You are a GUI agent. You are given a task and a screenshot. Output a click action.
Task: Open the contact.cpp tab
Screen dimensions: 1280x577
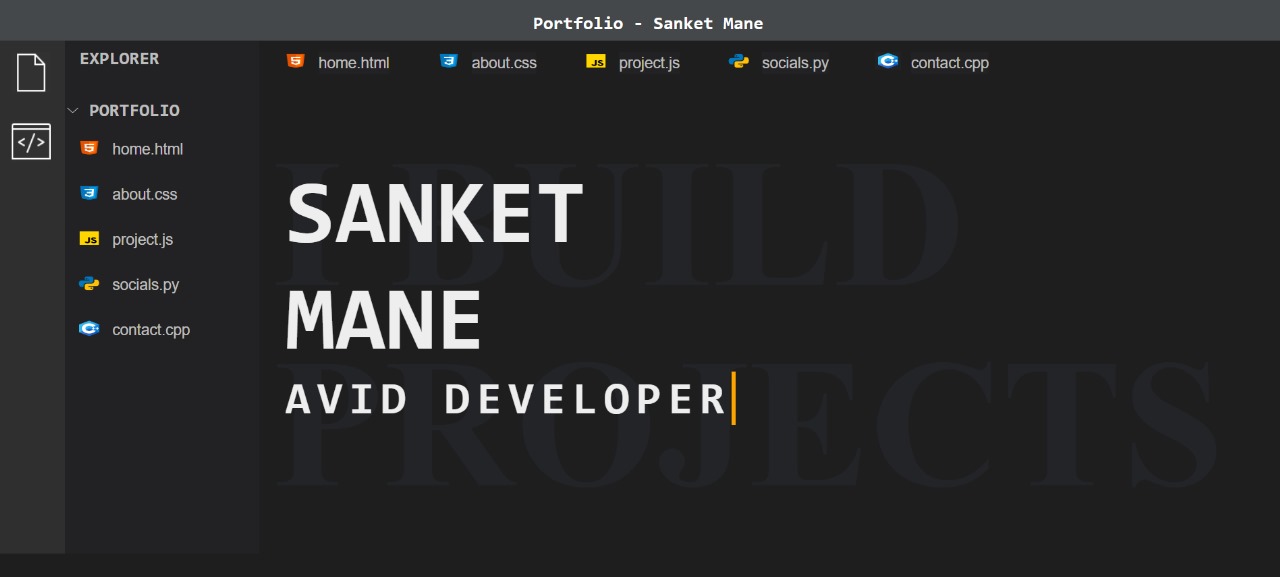pyautogui.click(x=948, y=61)
